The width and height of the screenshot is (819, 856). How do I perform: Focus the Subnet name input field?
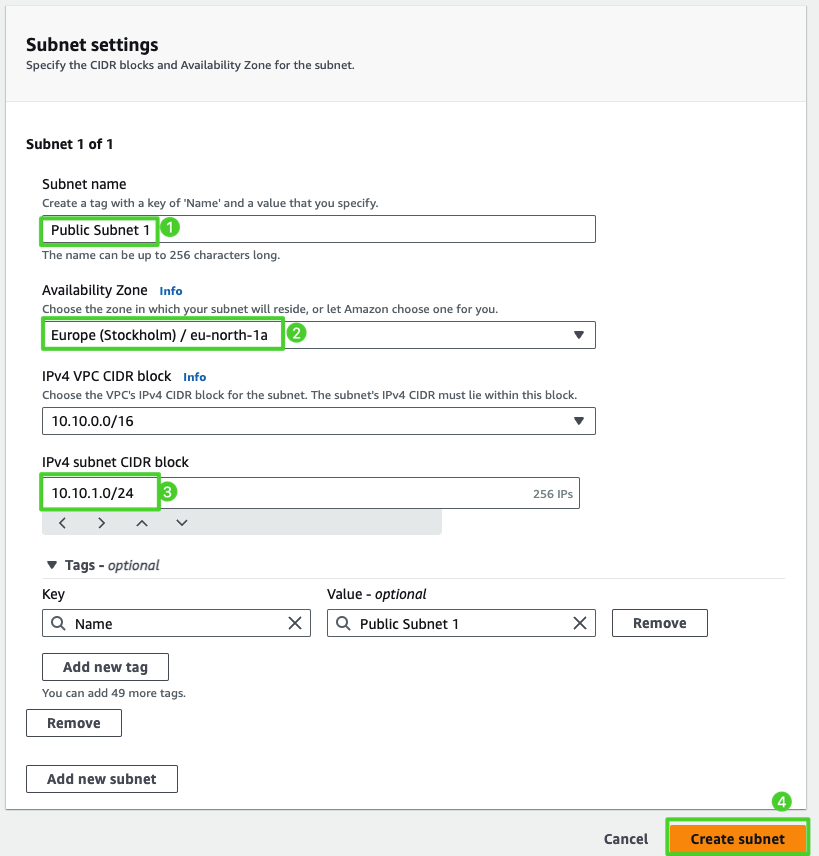(x=380, y=229)
